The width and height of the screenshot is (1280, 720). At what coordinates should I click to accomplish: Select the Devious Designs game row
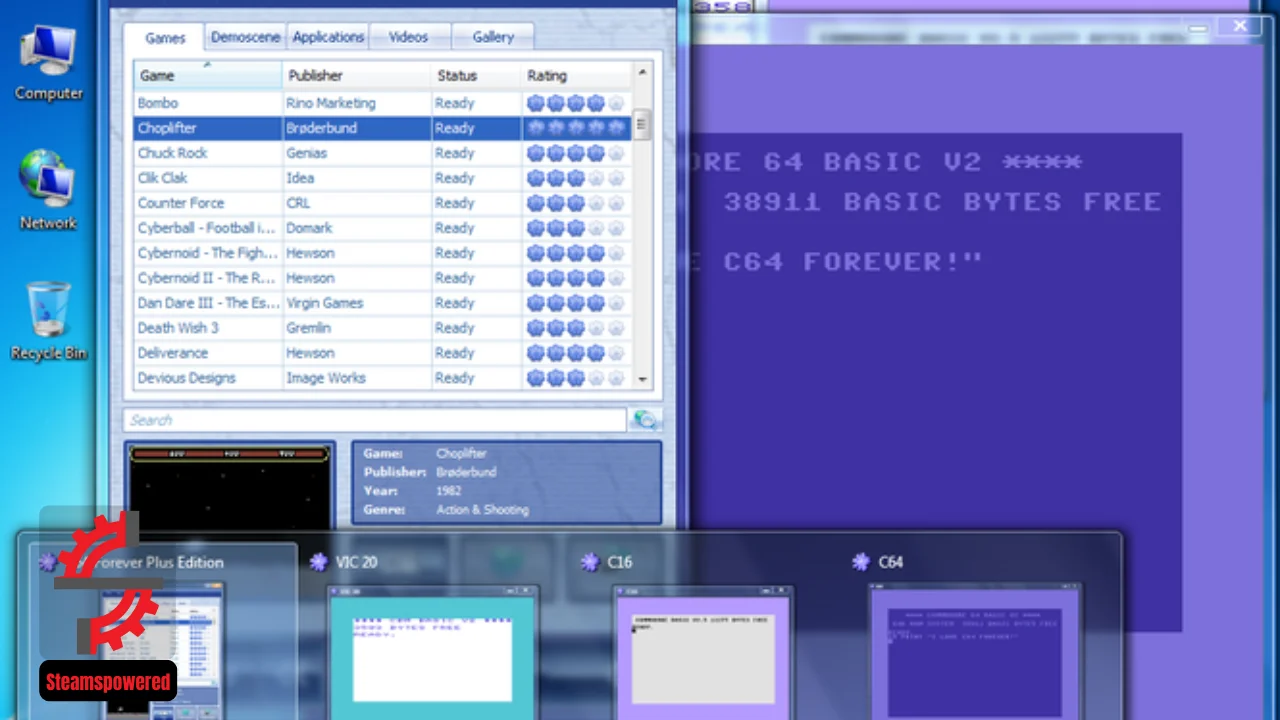click(383, 378)
